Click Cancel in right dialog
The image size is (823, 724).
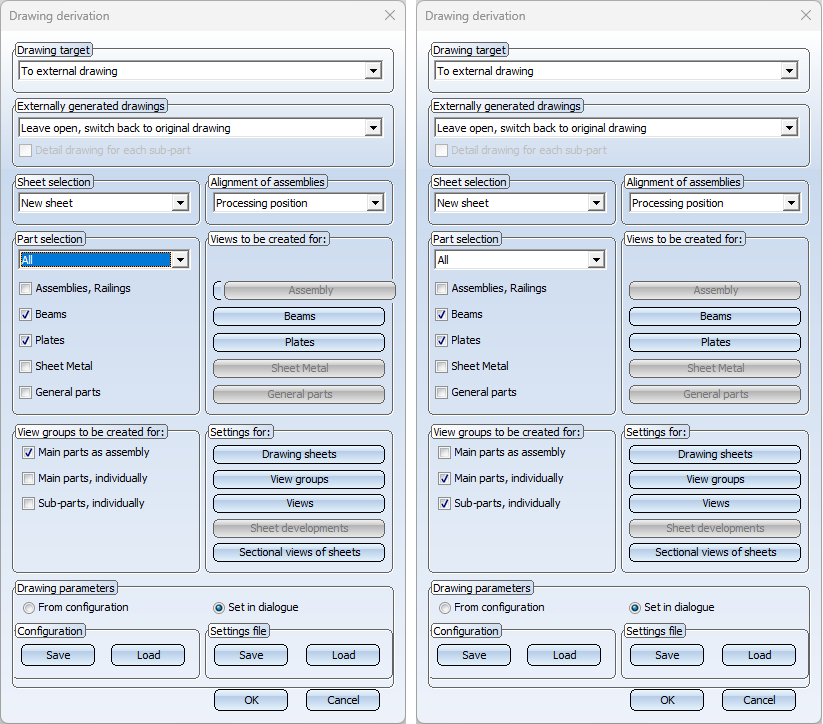pyautogui.click(x=759, y=700)
